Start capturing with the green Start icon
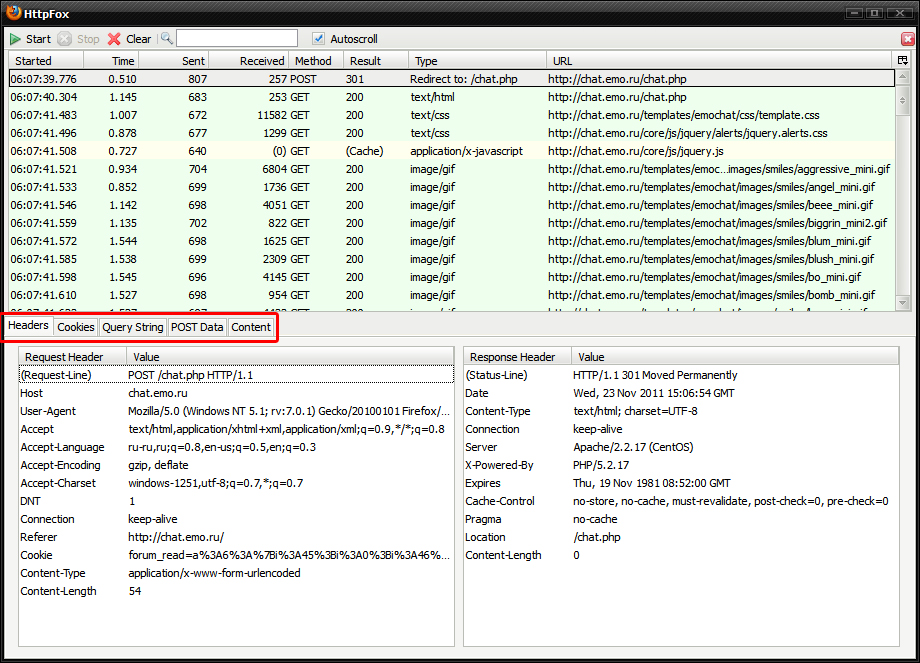This screenshot has height=663, width=920. click(15, 39)
